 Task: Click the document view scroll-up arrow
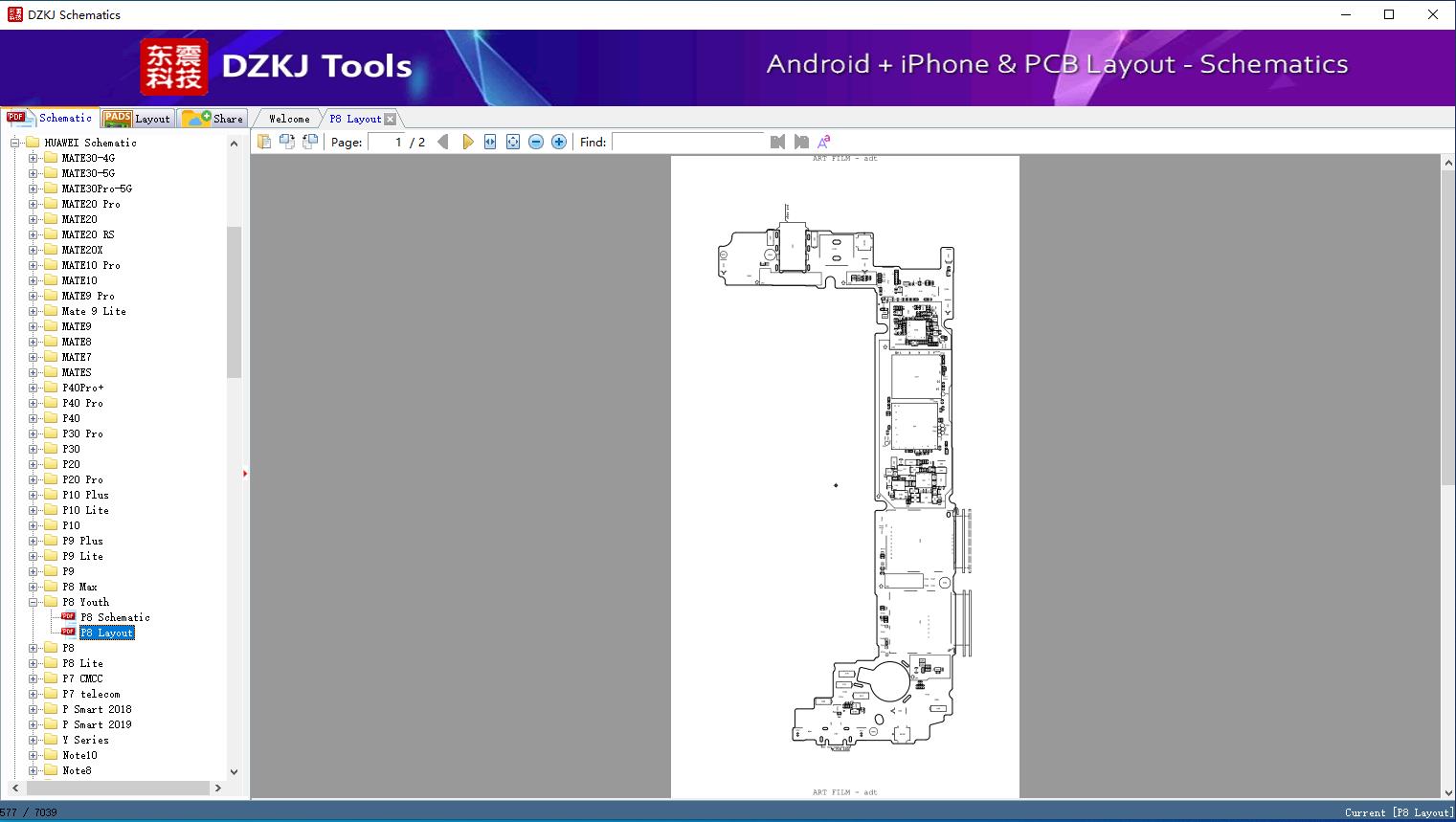[1447, 164]
